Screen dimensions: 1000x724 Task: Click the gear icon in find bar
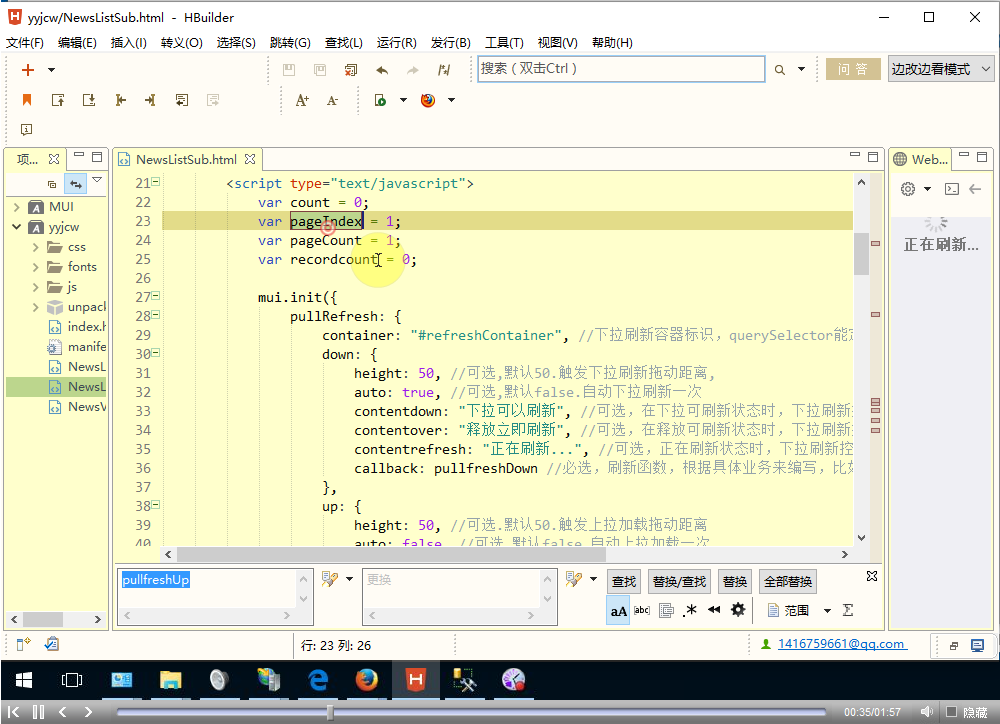(x=738, y=610)
